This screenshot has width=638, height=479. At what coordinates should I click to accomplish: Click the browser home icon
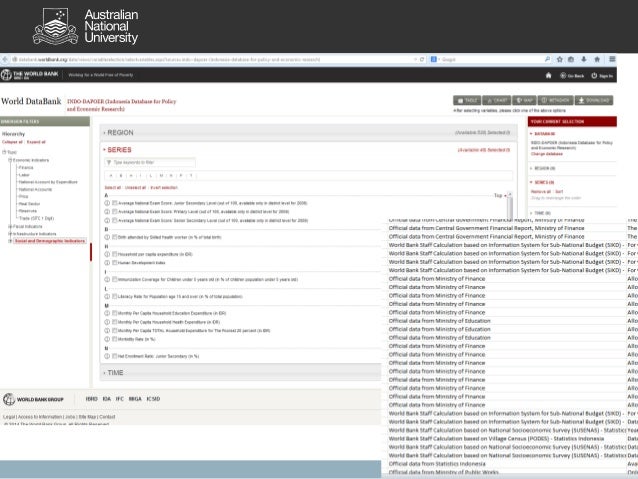597,59
